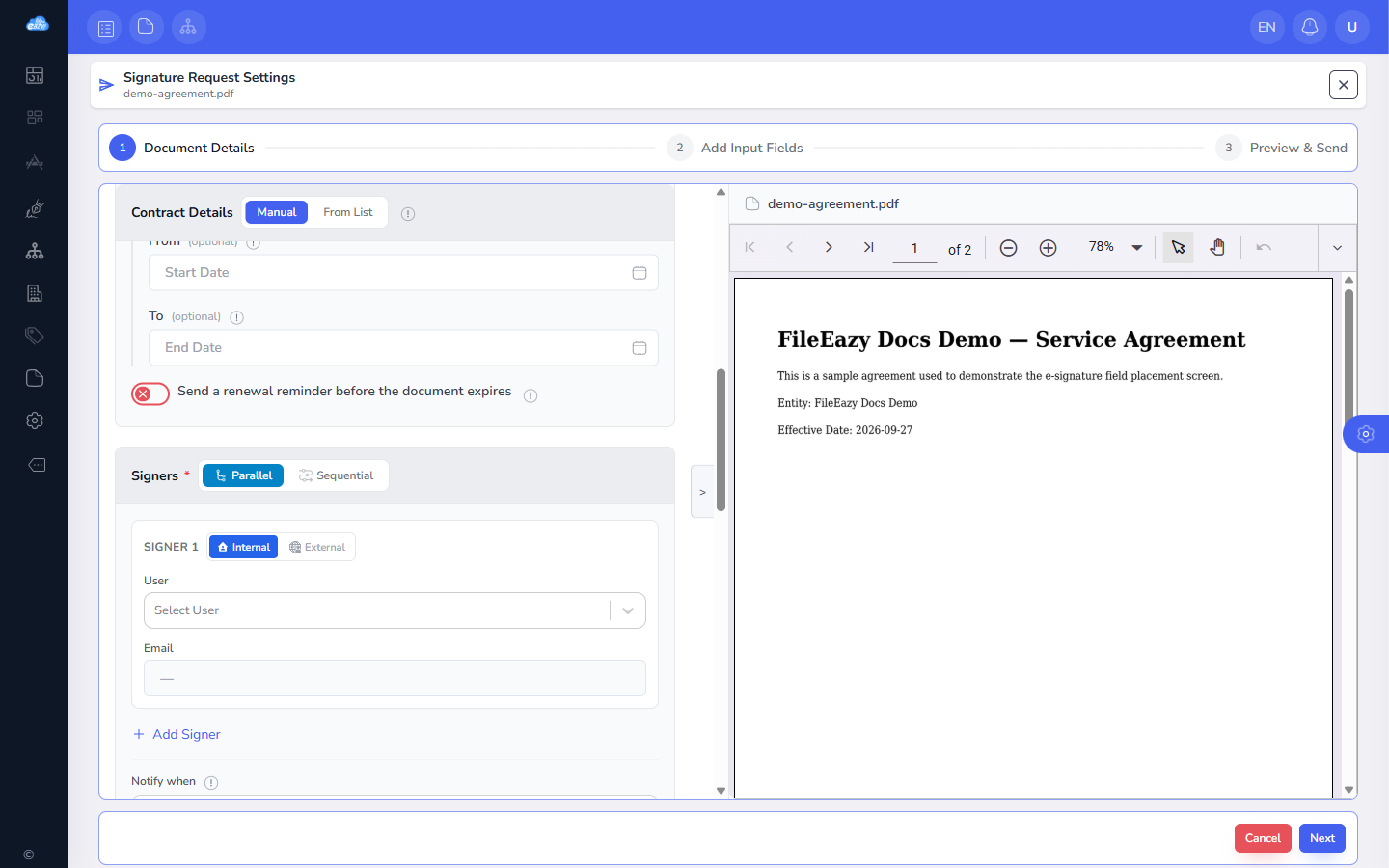Go to the Document Details step
This screenshot has height=868, width=1389.
pyautogui.click(x=182, y=148)
